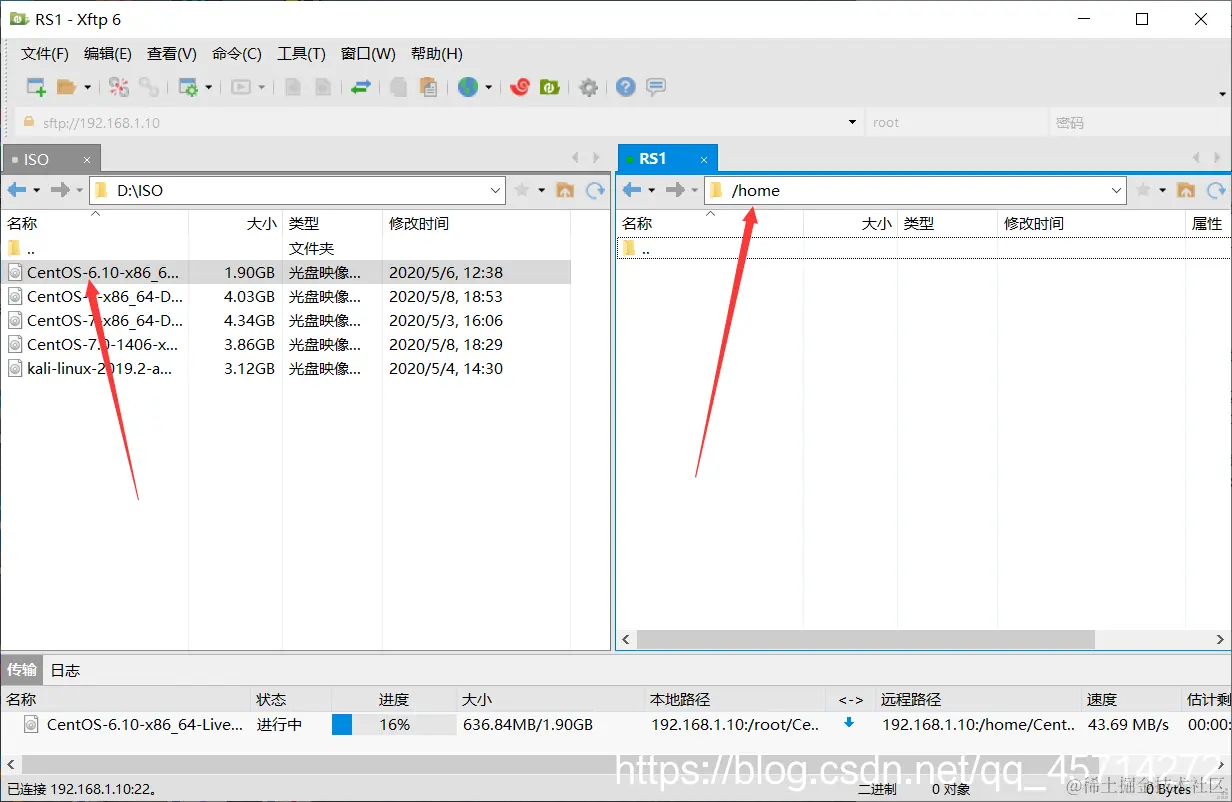Viewport: 1232px width, 802px height.
Task: Sort local files by 大小 column
Action: (236, 223)
